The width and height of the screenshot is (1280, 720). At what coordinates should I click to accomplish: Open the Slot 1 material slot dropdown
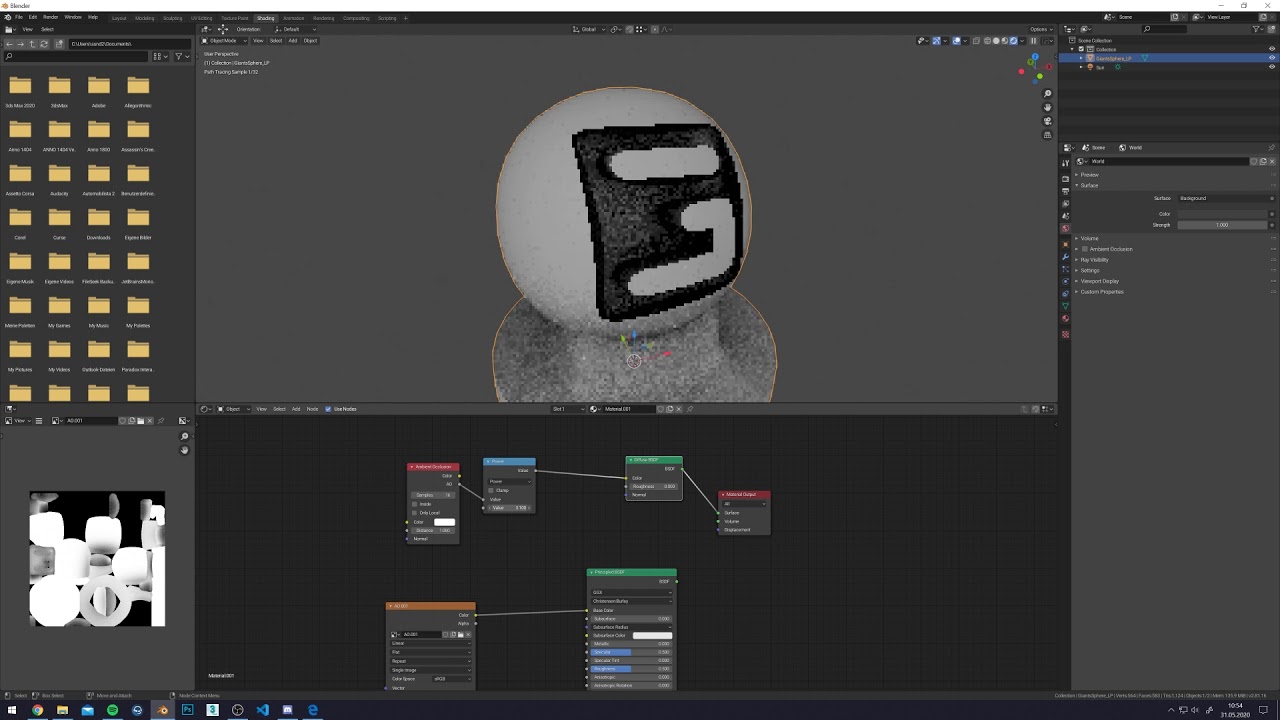tap(568, 409)
